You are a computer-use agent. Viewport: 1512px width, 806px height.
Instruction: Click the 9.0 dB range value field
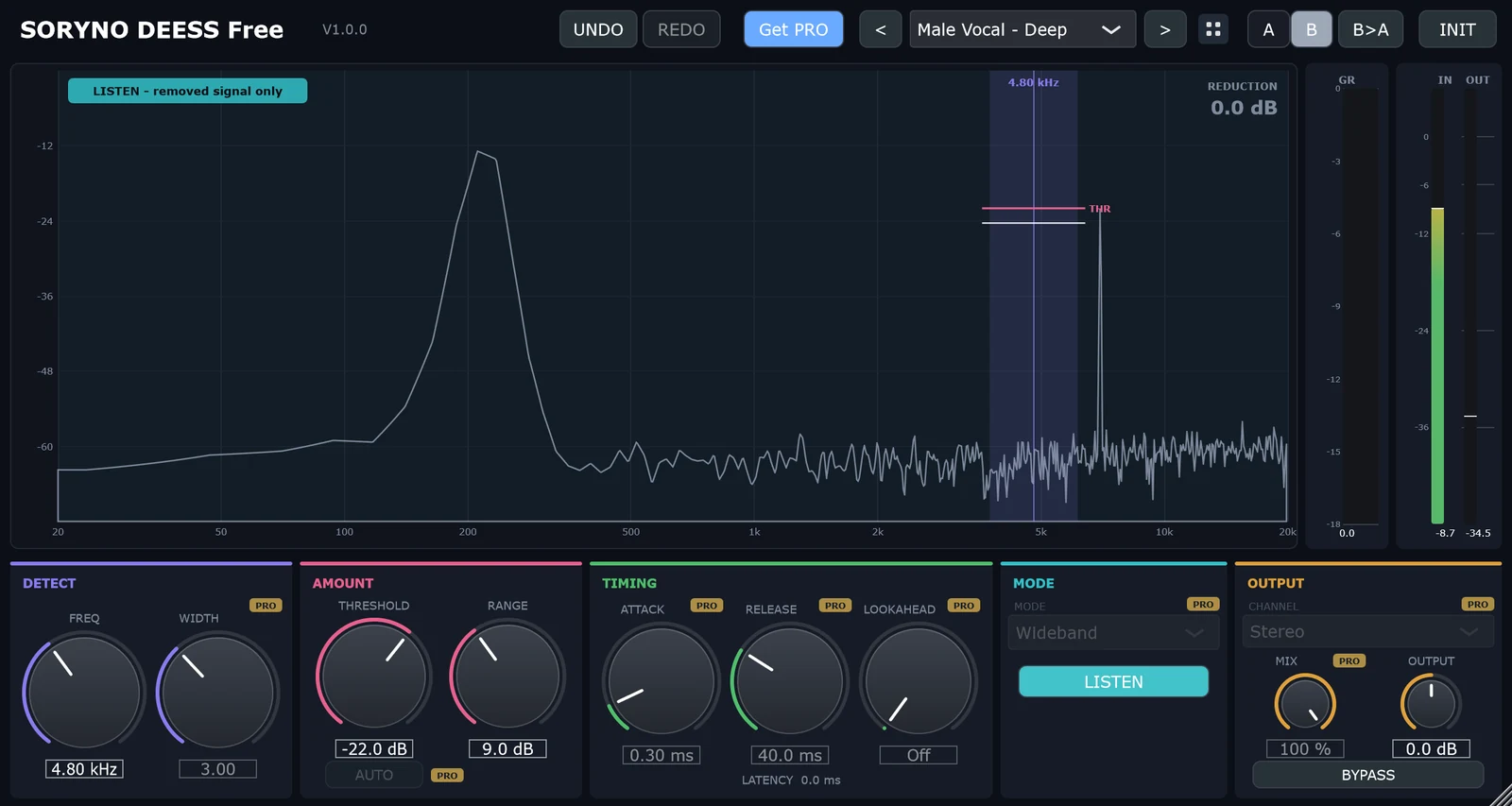pos(507,748)
